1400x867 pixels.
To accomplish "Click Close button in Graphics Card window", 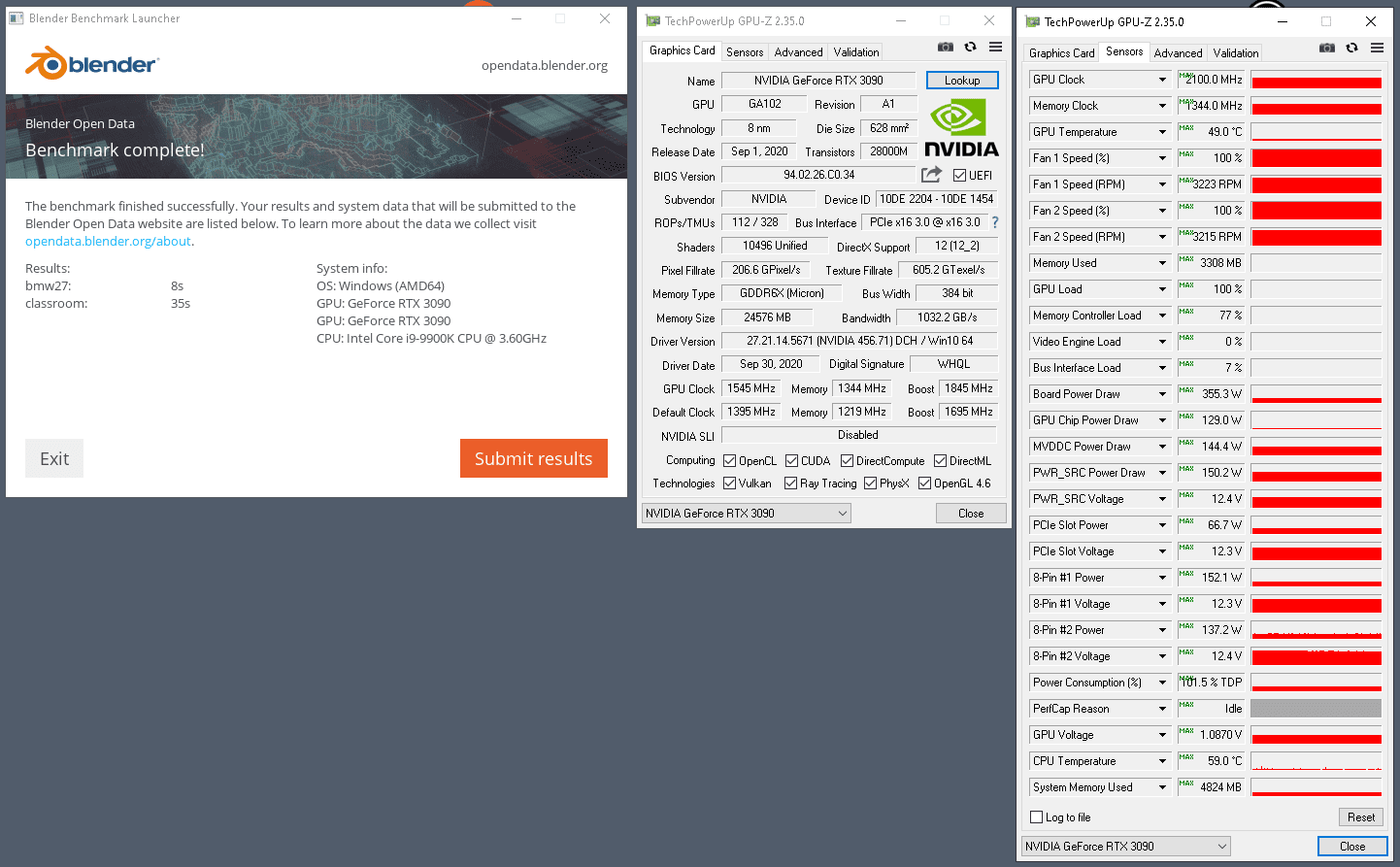I will click(x=971, y=514).
